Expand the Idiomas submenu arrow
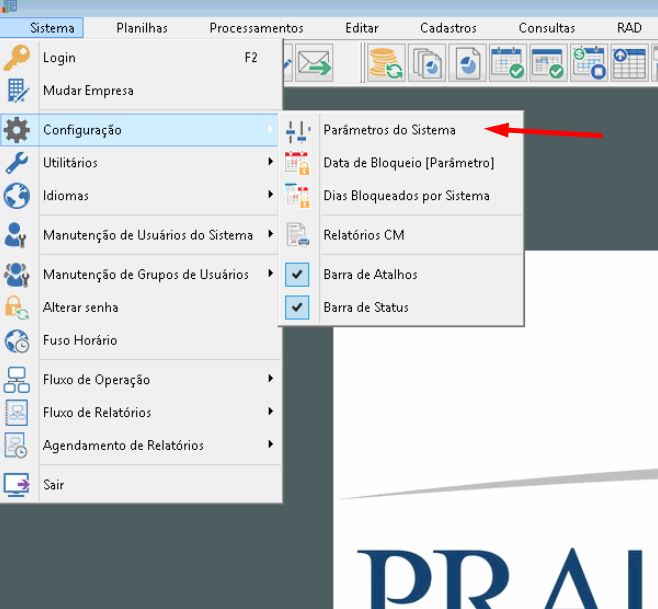 coord(271,194)
